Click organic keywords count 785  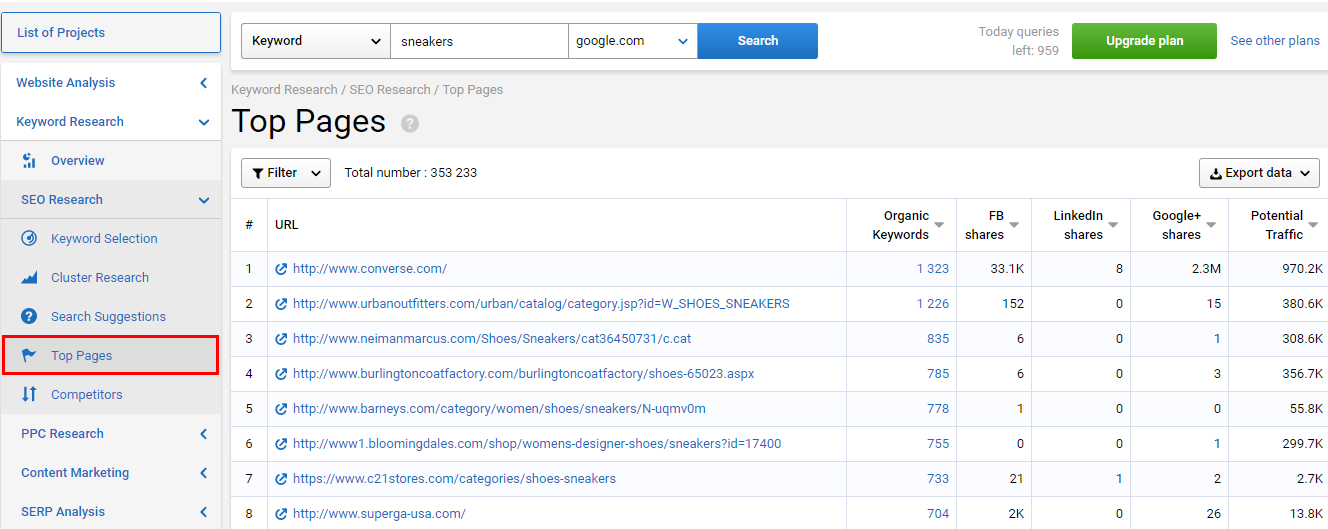point(938,374)
